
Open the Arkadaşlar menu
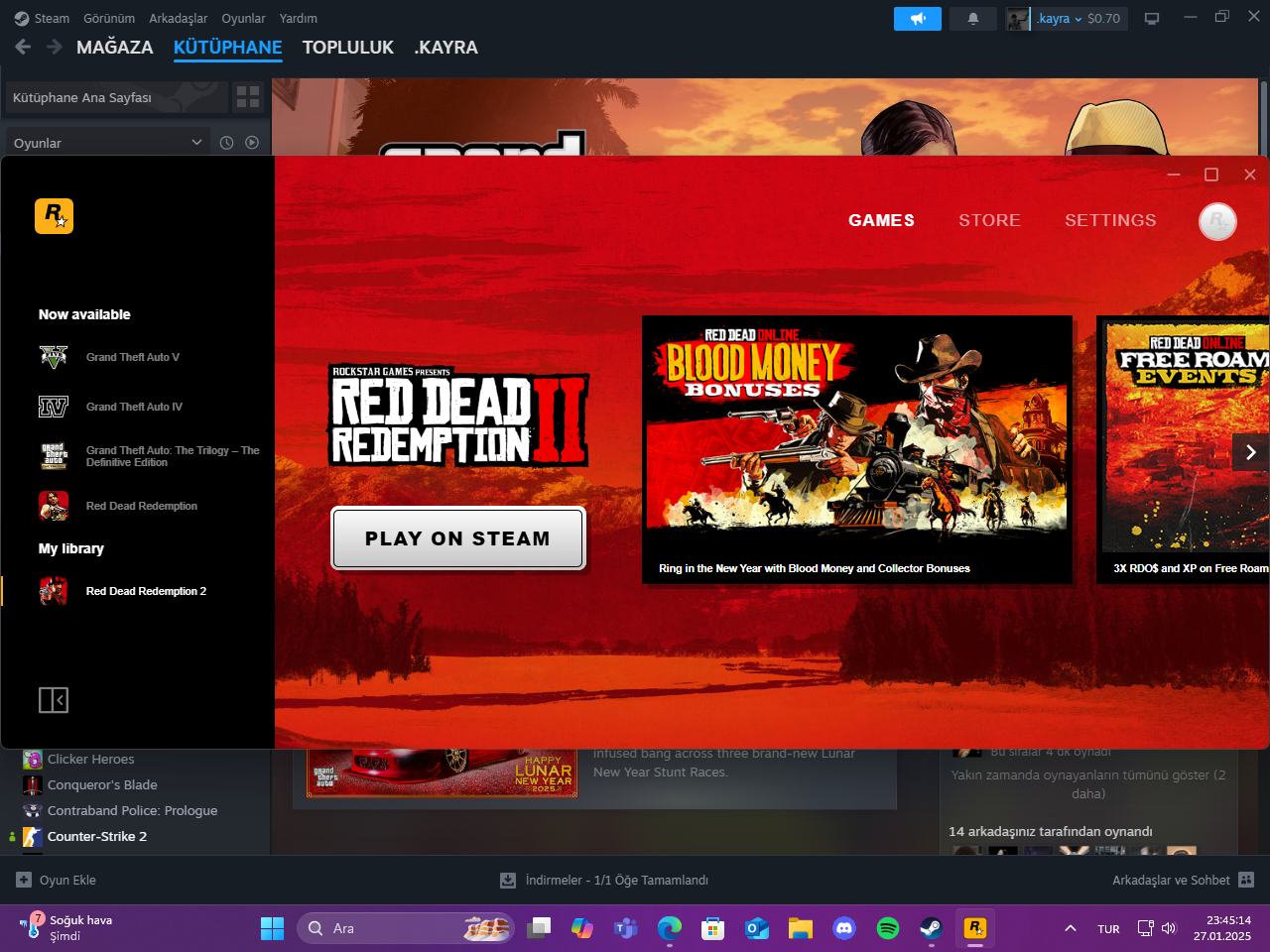[x=179, y=18]
